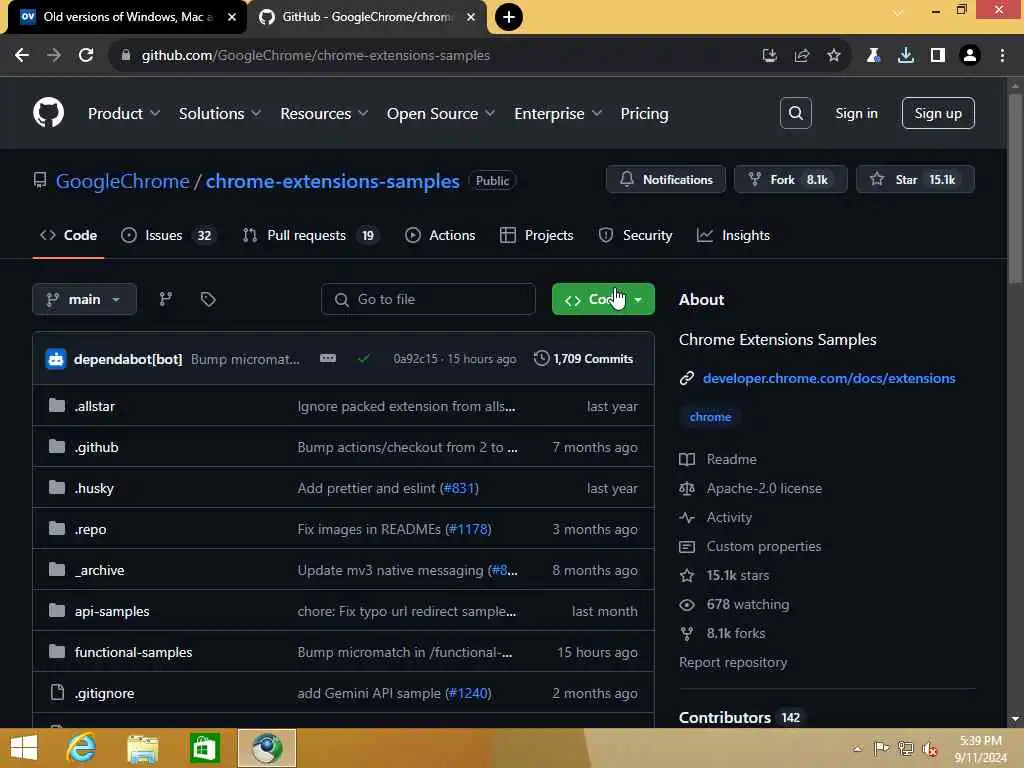Screen dimensions: 1024x768
Task: Open Chrome three-dot menu
Action: 1002,56
